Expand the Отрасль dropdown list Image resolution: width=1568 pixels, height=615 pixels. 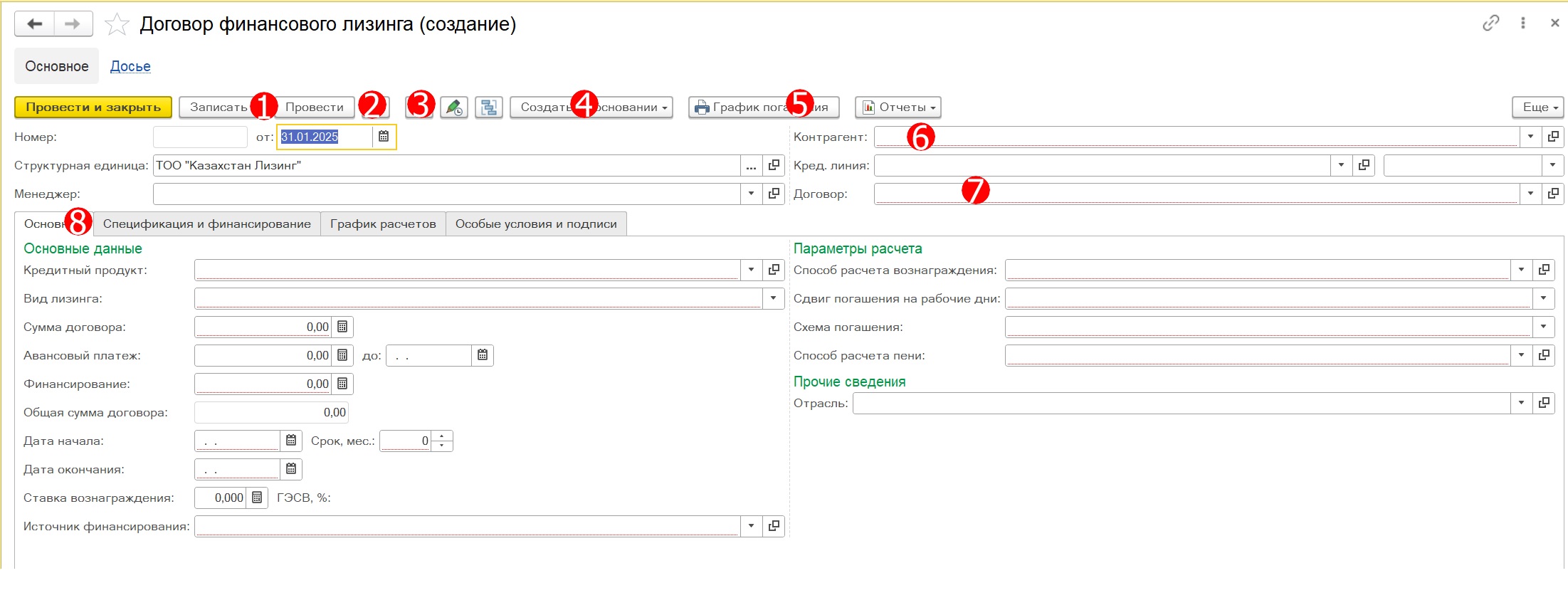pyautogui.click(x=1521, y=403)
